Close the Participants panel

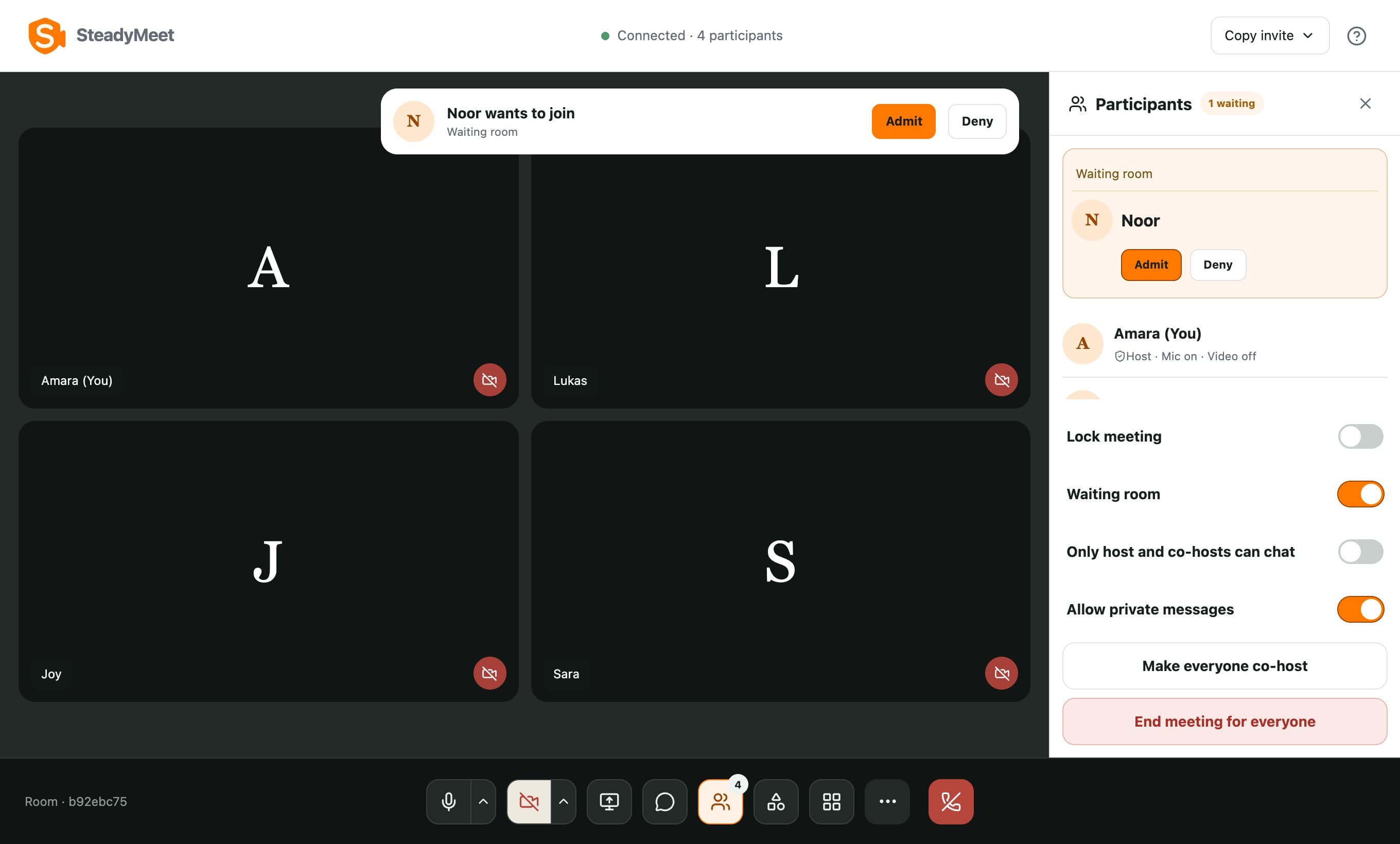pyautogui.click(x=1366, y=103)
